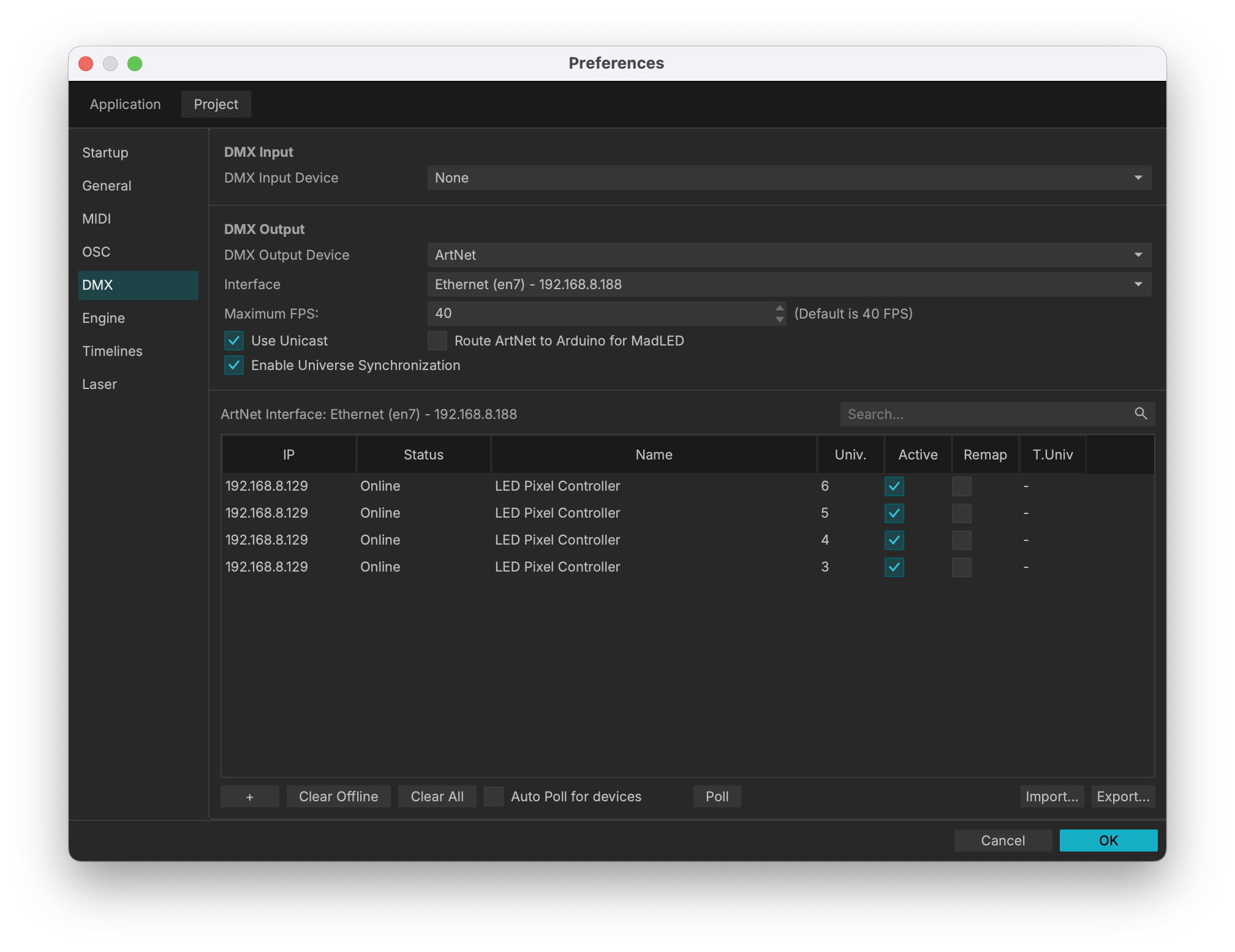Select LED Pixel Controller name in universe 5 row
Image resolution: width=1235 pixels, height=952 pixels.
click(x=557, y=513)
